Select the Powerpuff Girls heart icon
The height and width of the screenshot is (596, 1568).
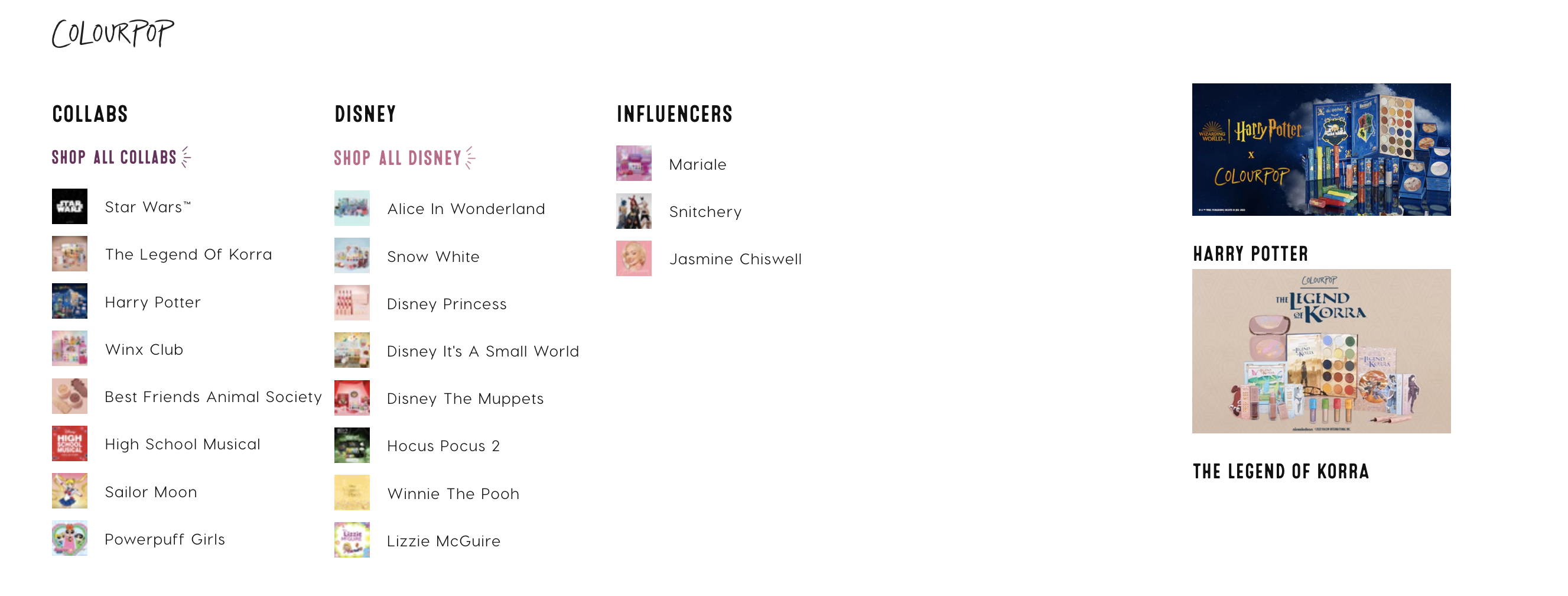(x=69, y=539)
